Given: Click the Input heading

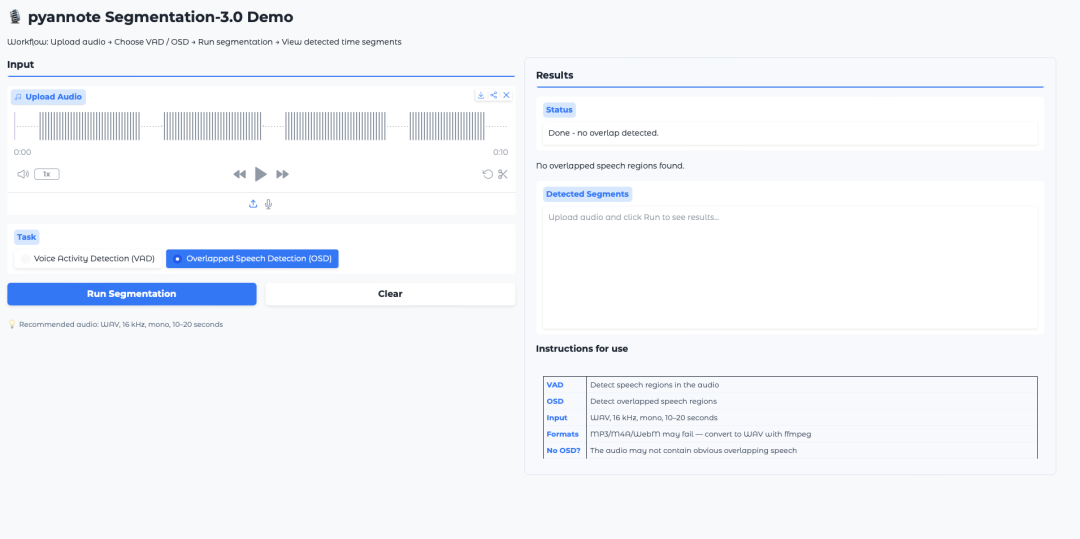Looking at the screenshot, I should [x=21, y=65].
